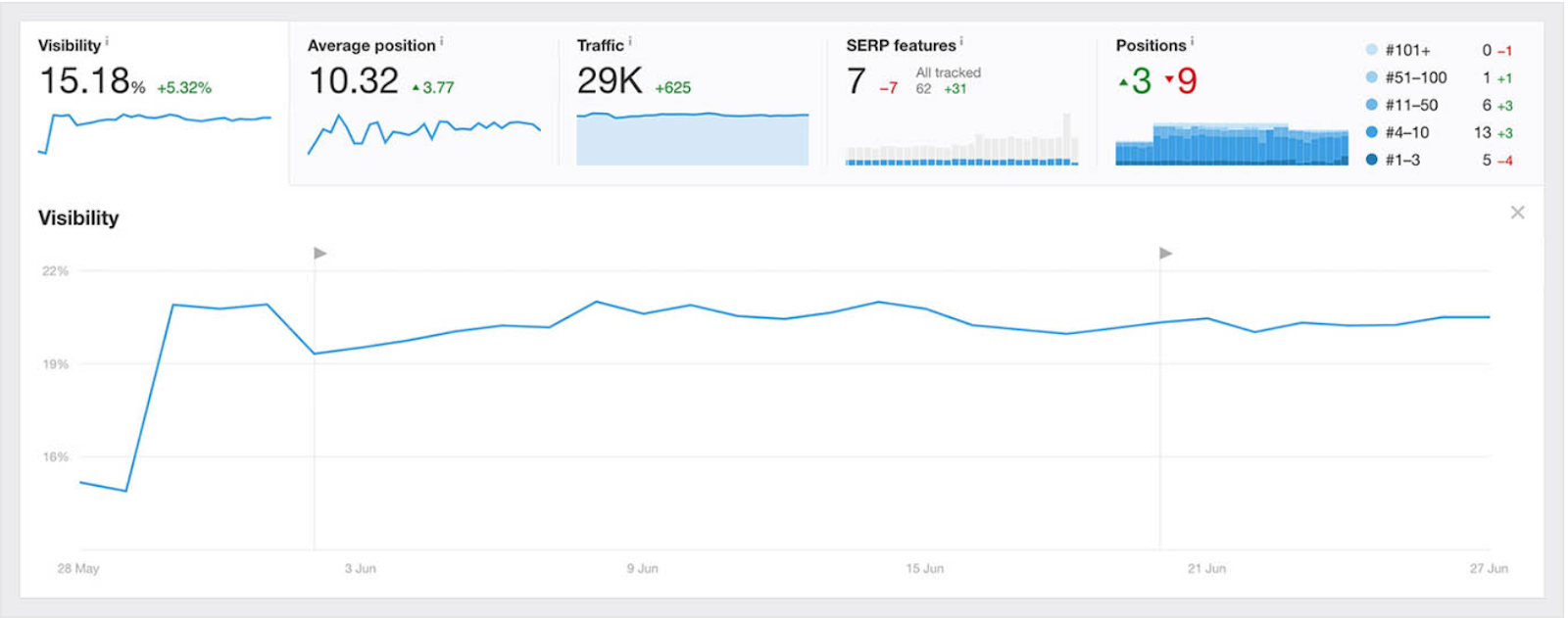
Task: Select the SERP features metric card
Action: point(962,102)
